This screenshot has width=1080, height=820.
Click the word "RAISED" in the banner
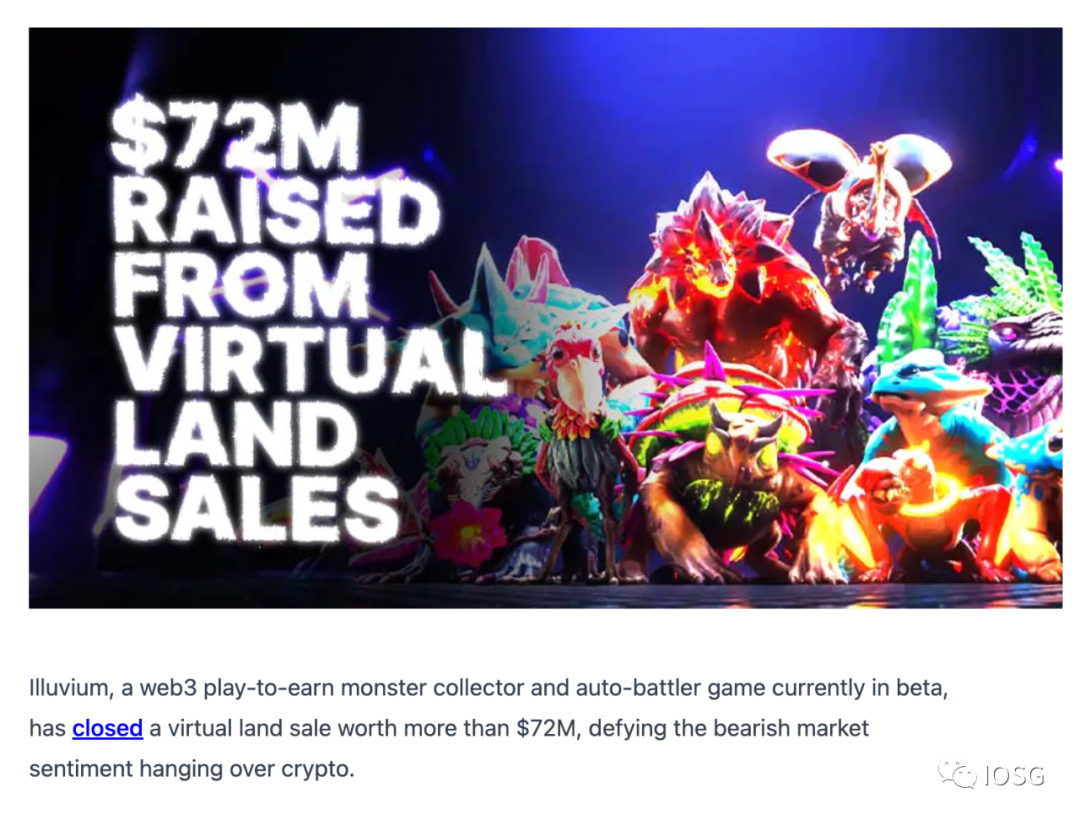(275, 213)
